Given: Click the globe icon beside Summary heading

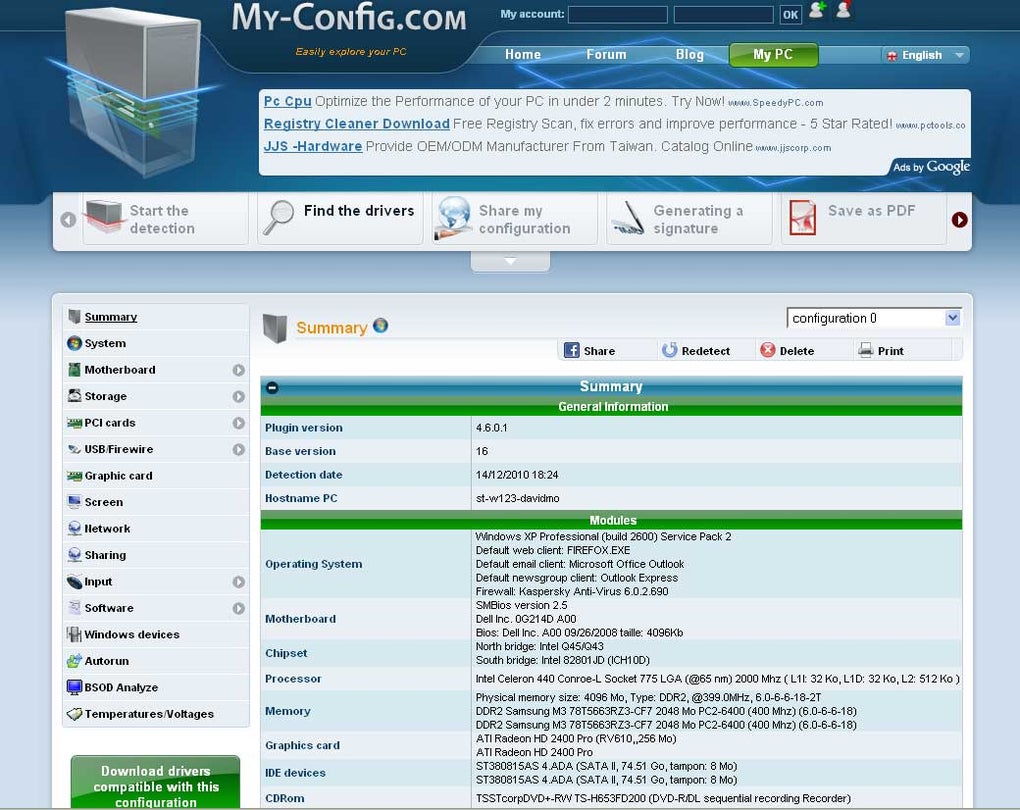Looking at the screenshot, I should tap(381, 325).
